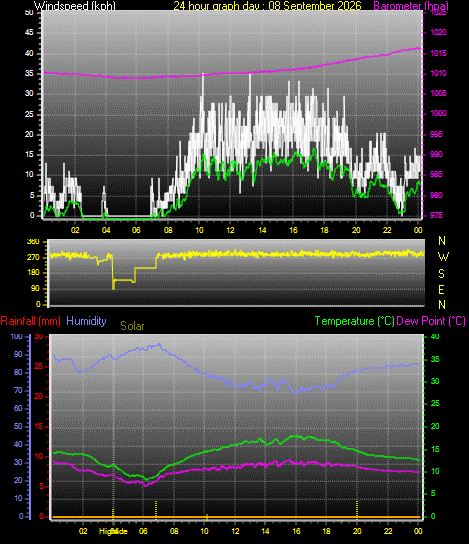Image resolution: width=469 pixels, height=544 pixels.
Task: Click the S compass direction label
Action: click(441, 274)
